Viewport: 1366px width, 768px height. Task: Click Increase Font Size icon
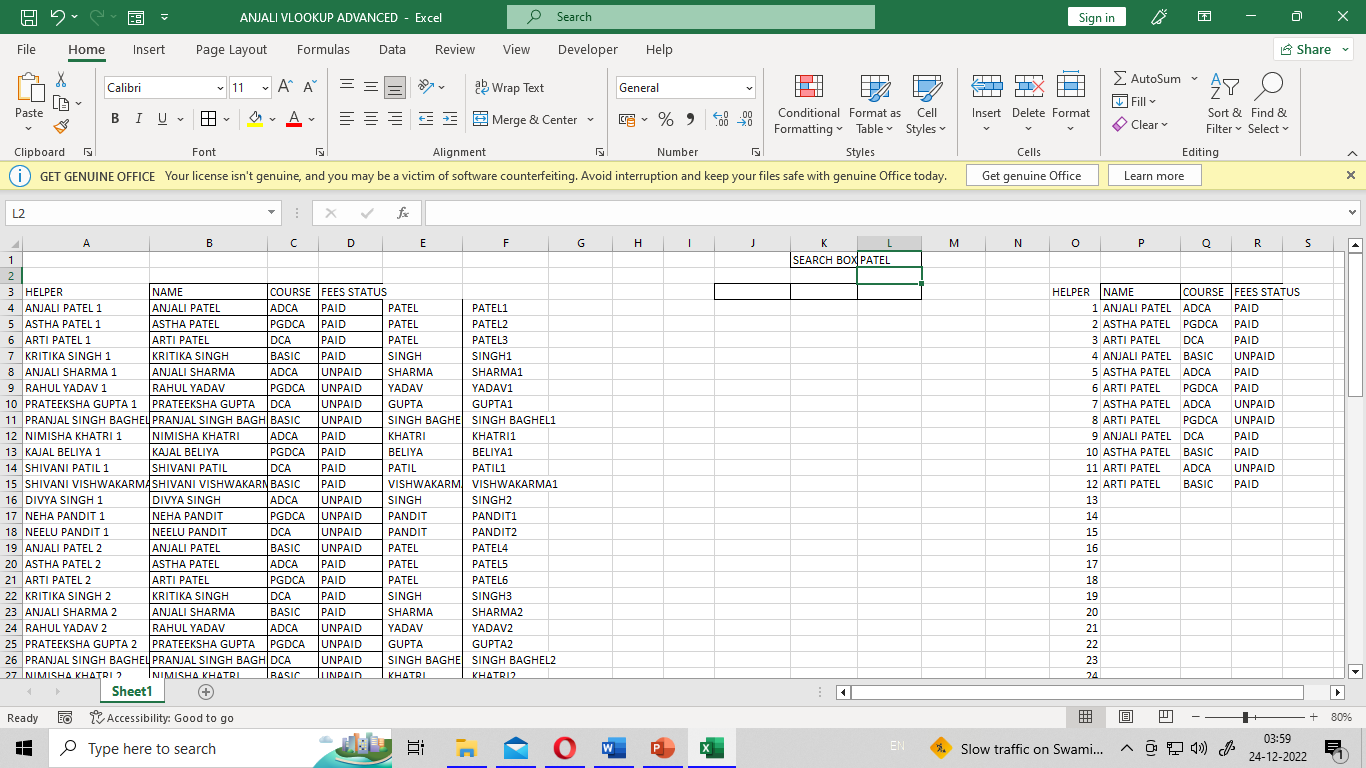pos(285,87)
